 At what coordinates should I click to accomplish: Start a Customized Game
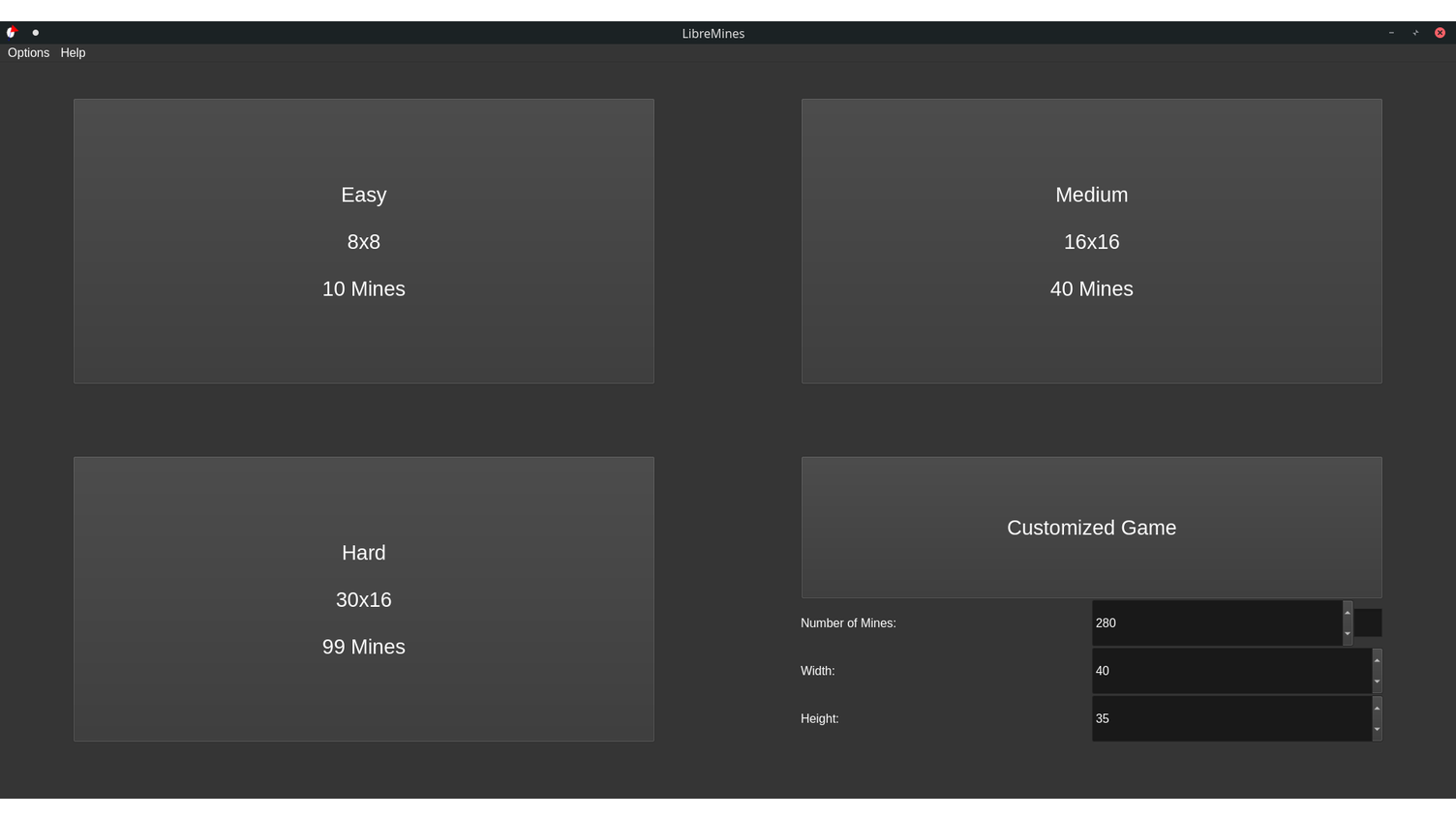pos(1091,528)
